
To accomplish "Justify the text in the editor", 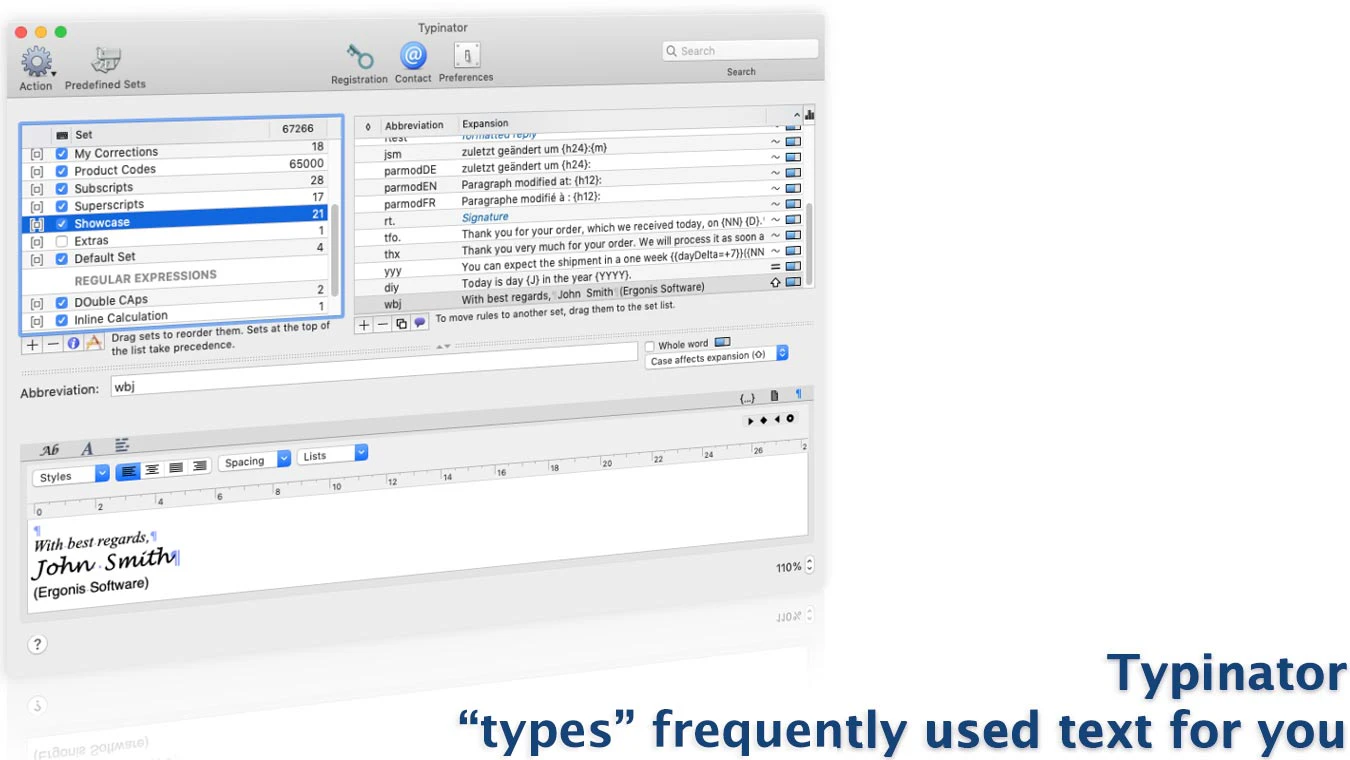I will (176, 468).
